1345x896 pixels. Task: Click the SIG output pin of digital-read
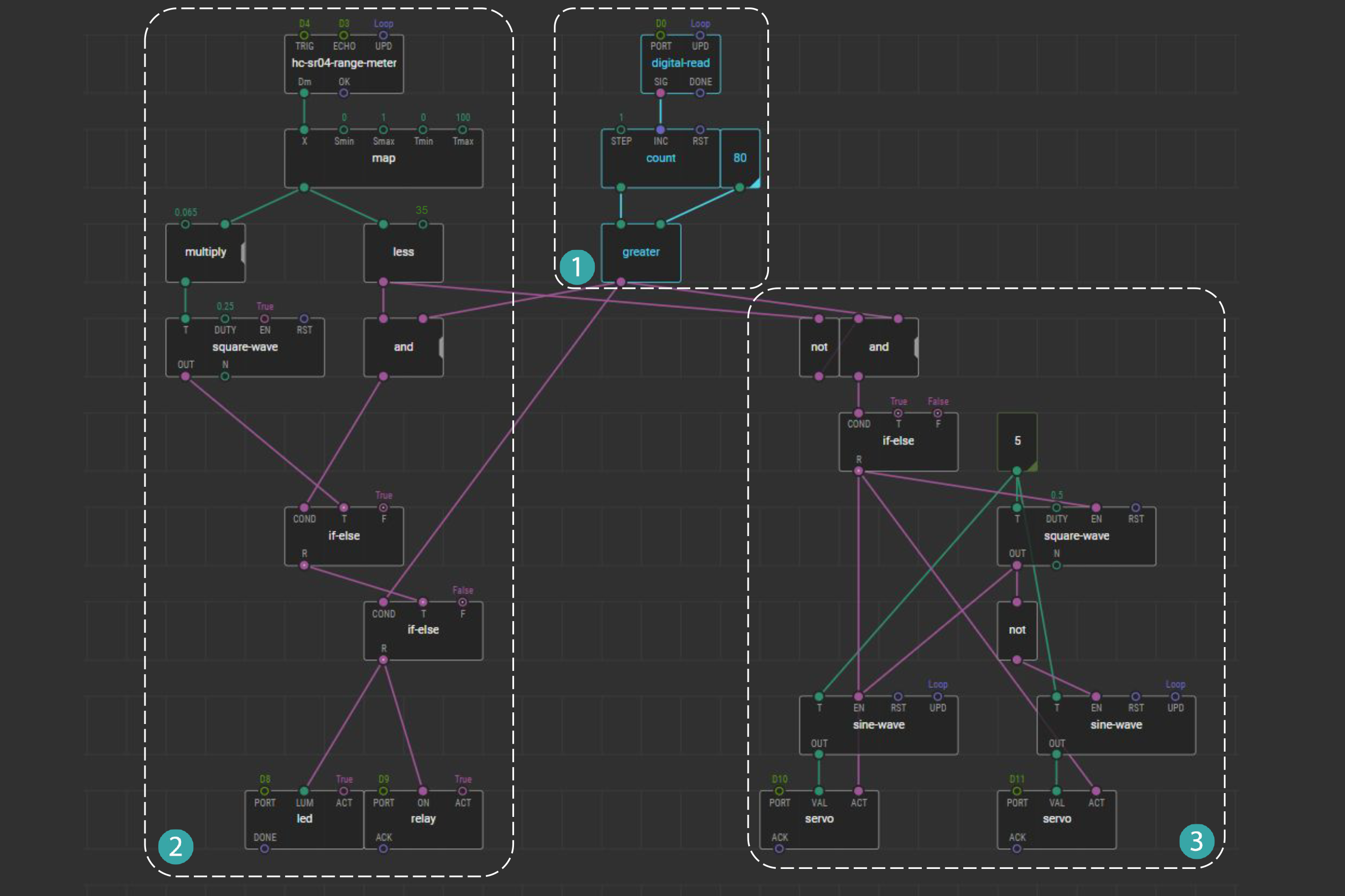pyautogui.click(x=660, y=93)
